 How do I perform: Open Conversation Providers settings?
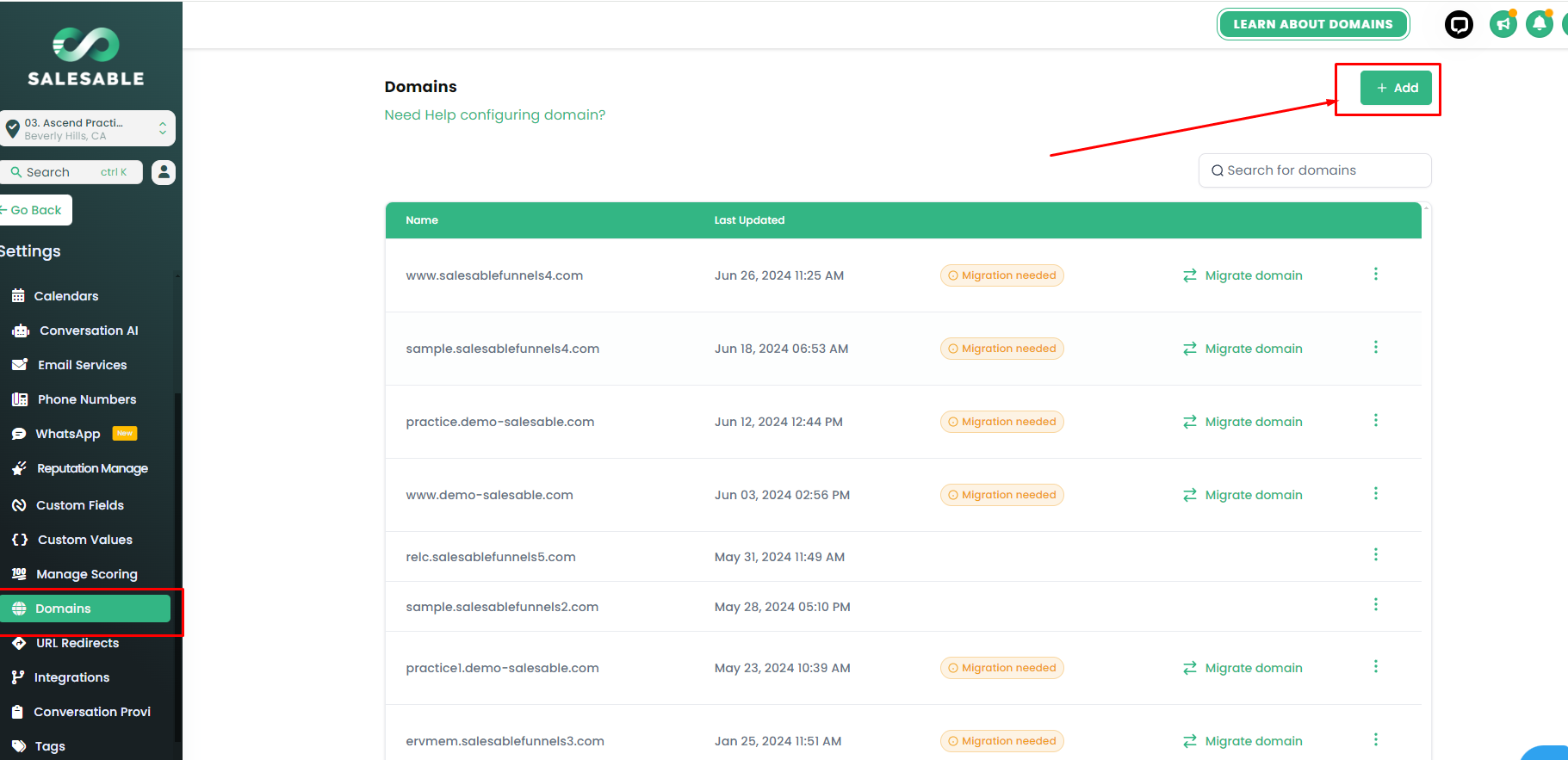click(x=92, y=712)
